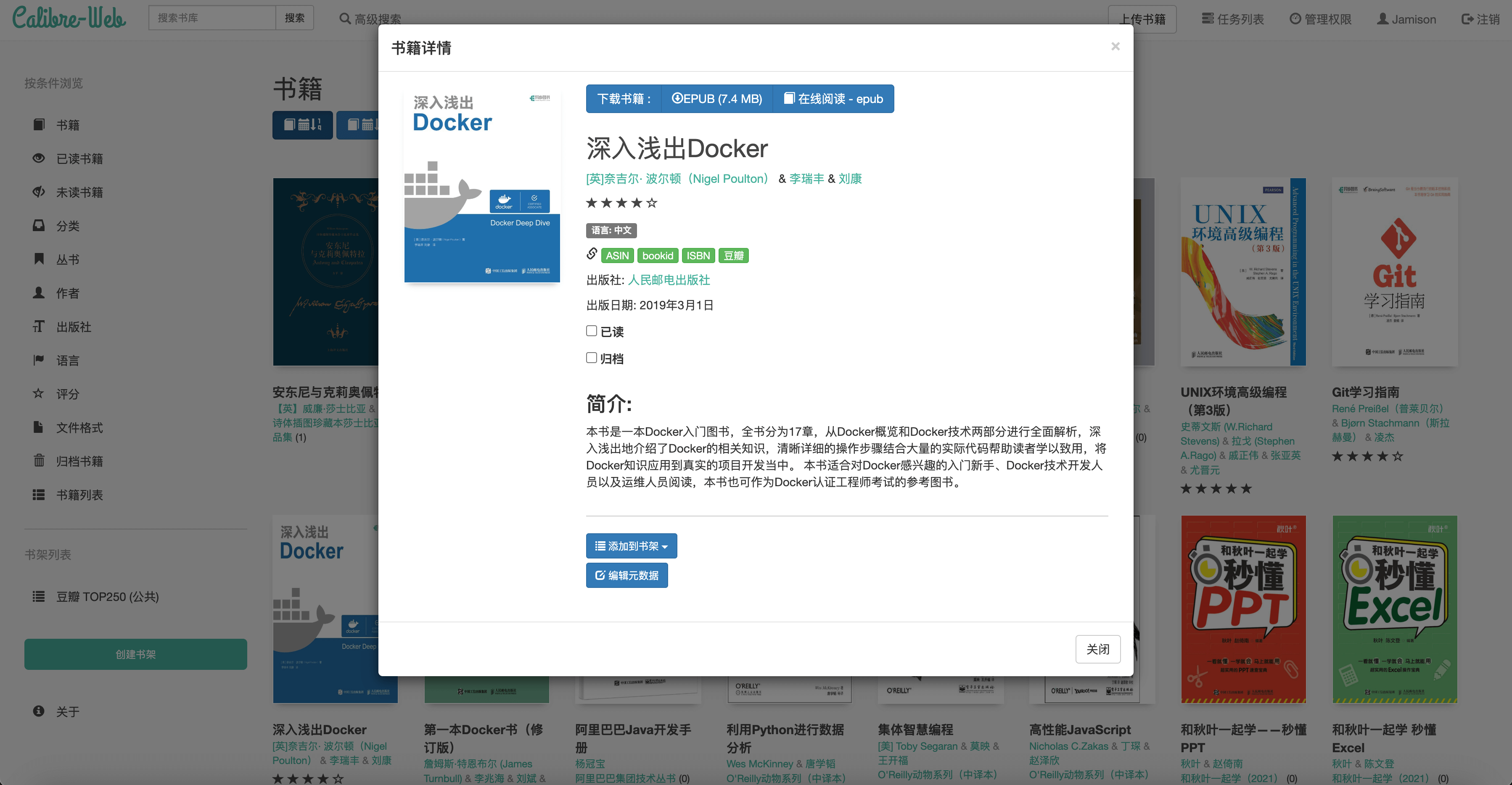The width and height of the screenshot is (1512, 785).
Task: Open title 利用Python进行数据分析
Action: [785, 738]
